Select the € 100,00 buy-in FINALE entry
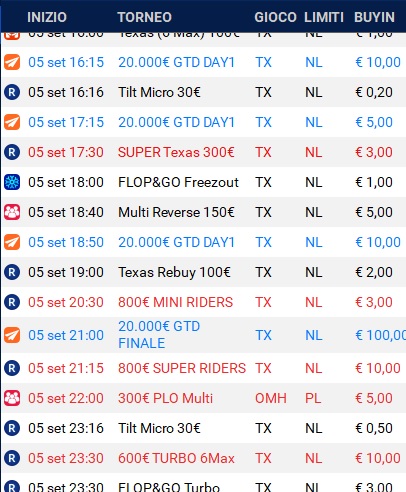Viewport: 406px width, 492px height. tap(381, 335)
